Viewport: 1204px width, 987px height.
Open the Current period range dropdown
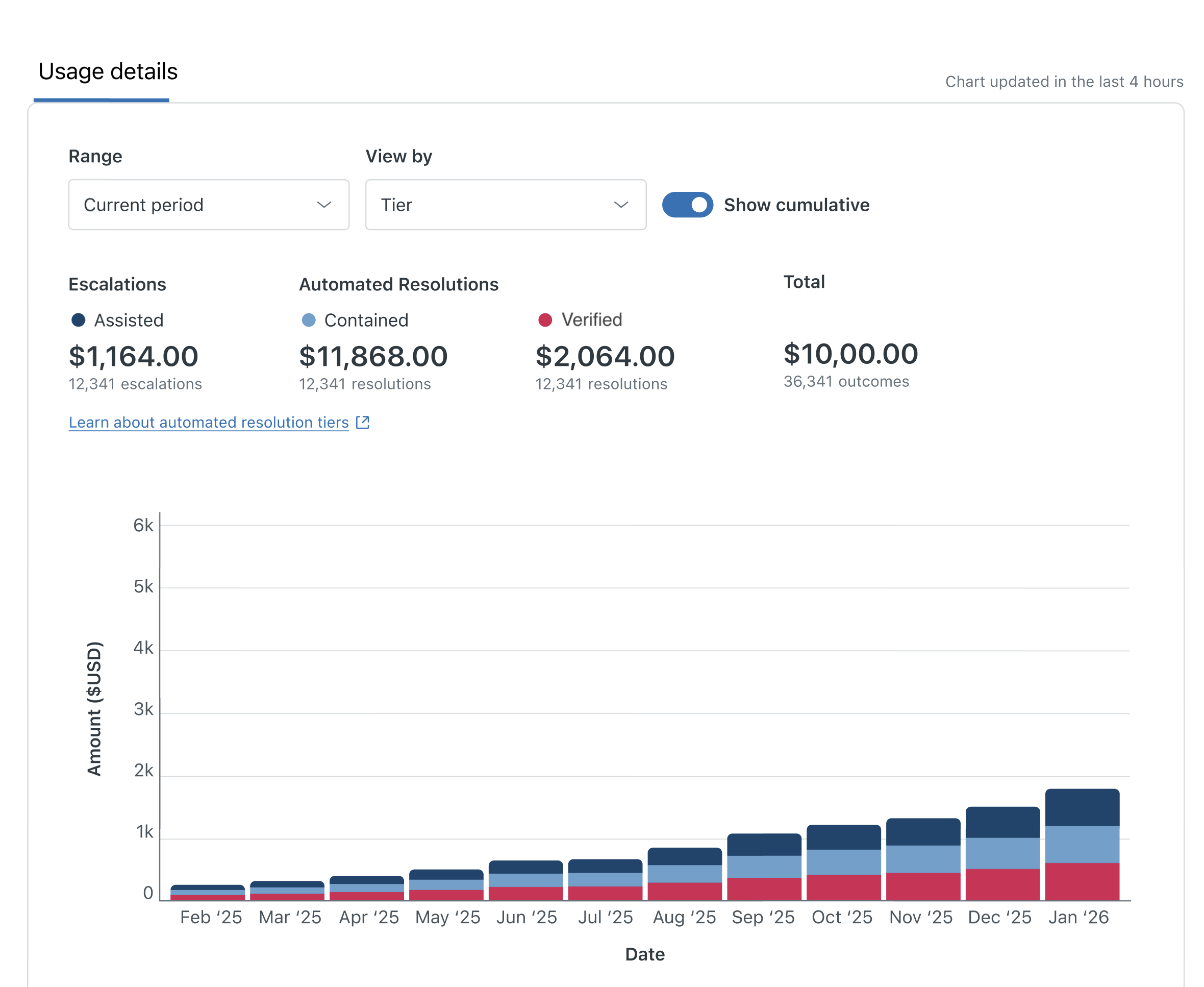pyautogui.click(x=209, y=205)
